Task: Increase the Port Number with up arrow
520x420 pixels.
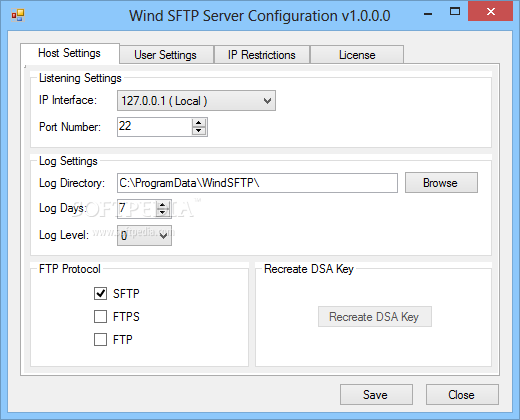Action: [x=199, y=123]
